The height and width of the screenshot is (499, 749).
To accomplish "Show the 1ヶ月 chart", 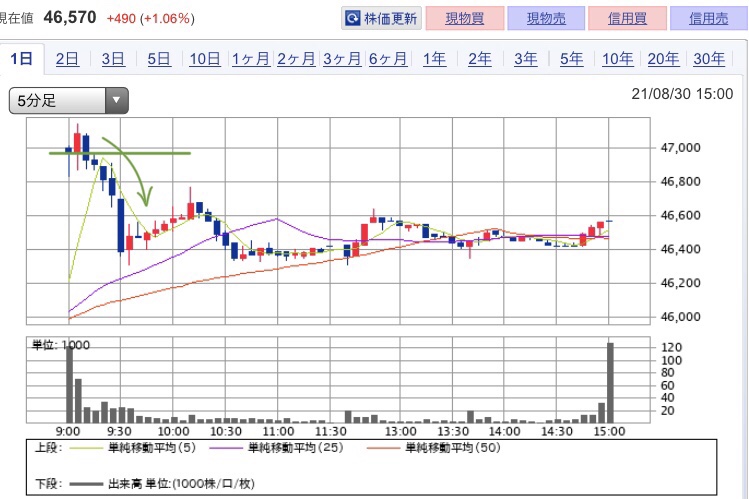I will [251, 59].
